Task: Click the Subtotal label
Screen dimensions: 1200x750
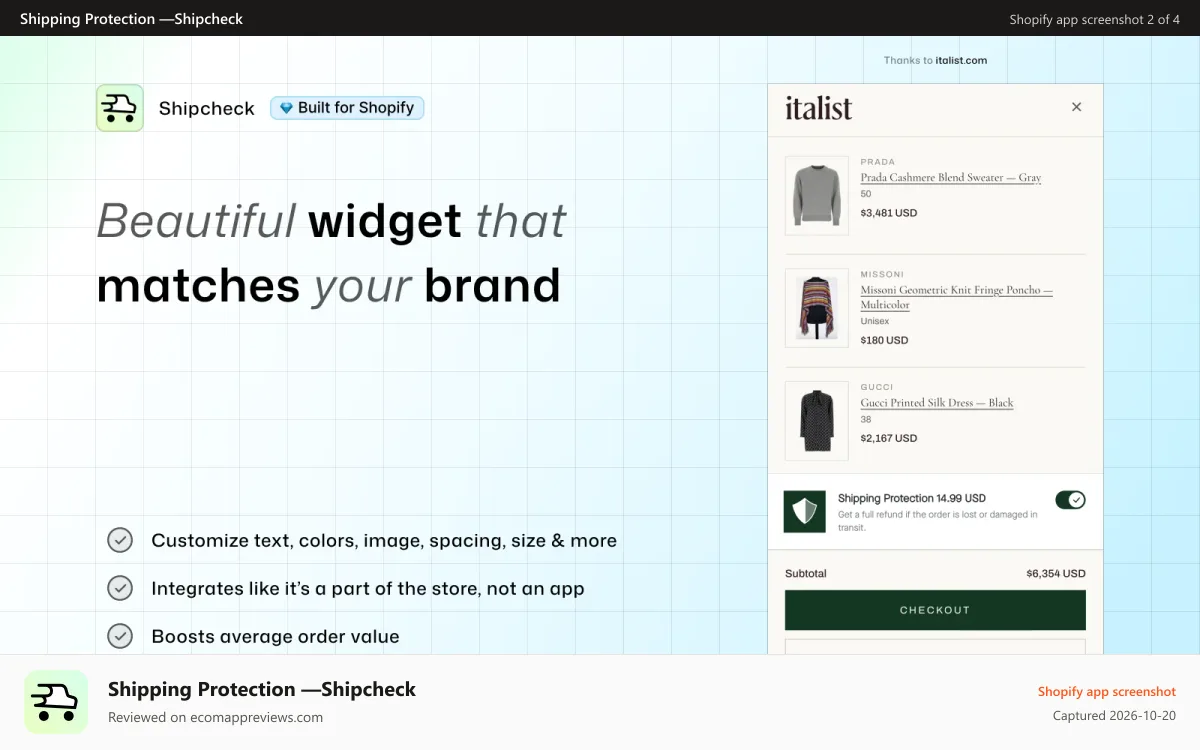Action: [x=806, y=574]
